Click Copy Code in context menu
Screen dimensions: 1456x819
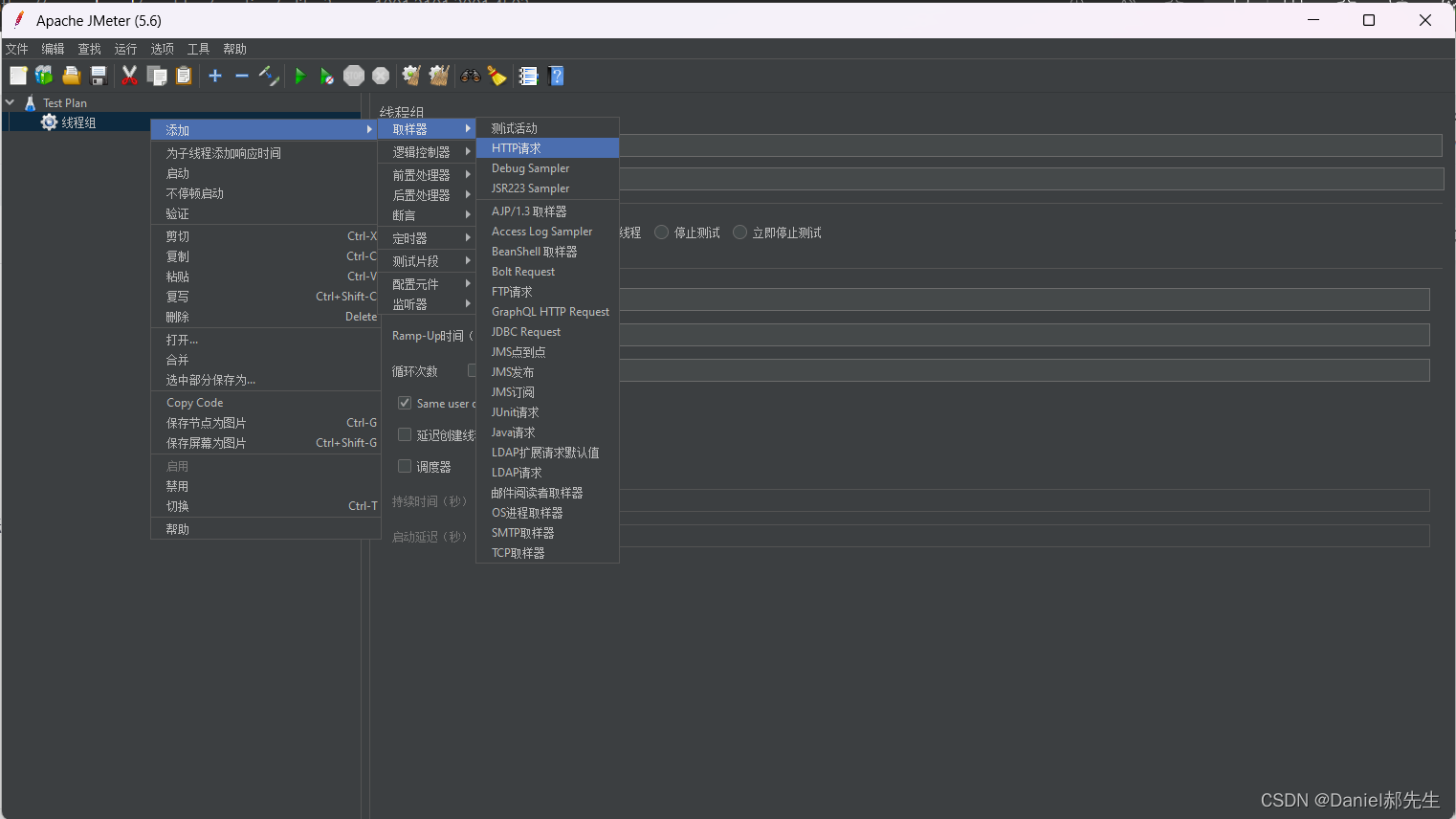(265, 403)
